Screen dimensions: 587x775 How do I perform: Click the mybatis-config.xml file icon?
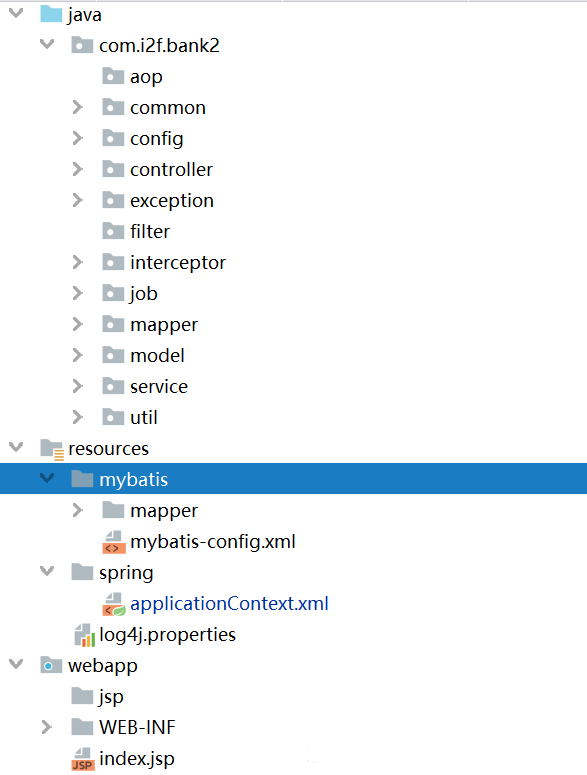coord(114,542)
